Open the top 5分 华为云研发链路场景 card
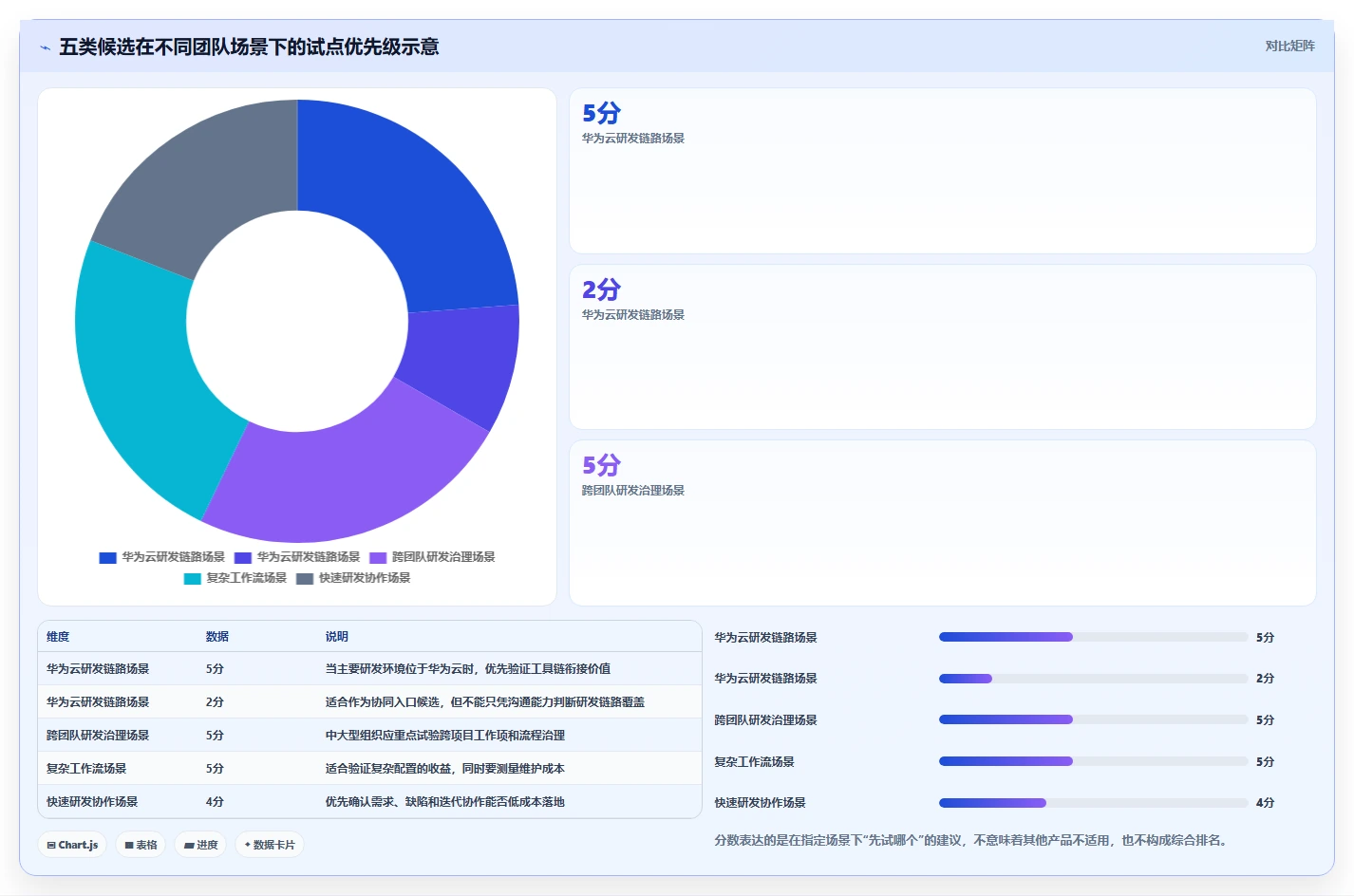Image resolution: width=1354 pixels, height=896 pixels. [942, 171]
